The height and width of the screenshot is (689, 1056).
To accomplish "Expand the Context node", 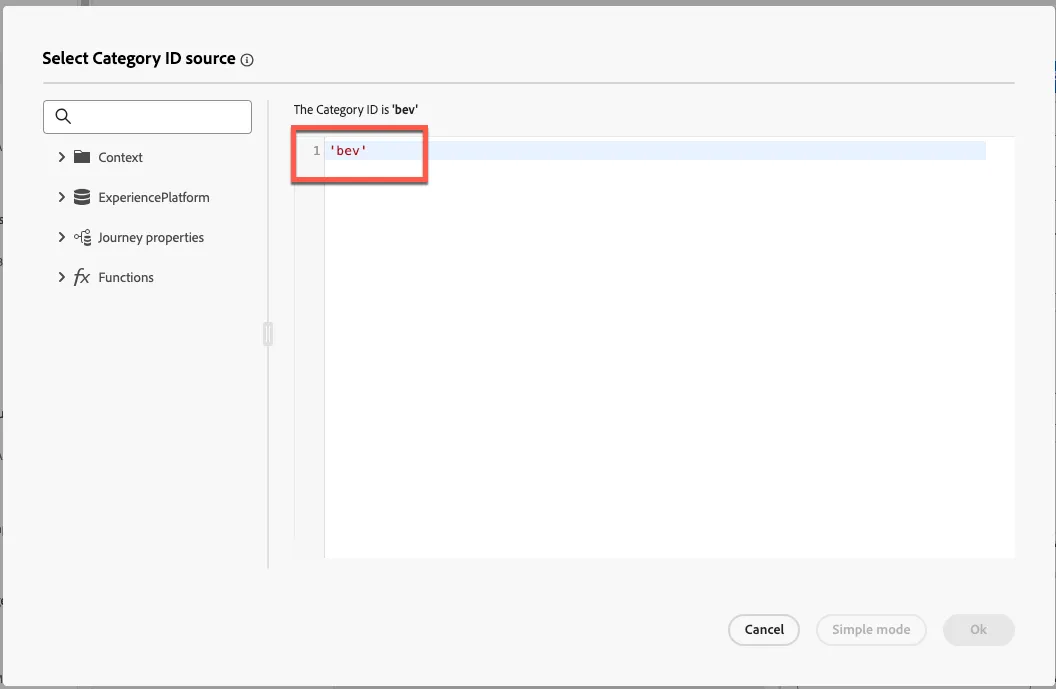I will click(x=61, y=157).
